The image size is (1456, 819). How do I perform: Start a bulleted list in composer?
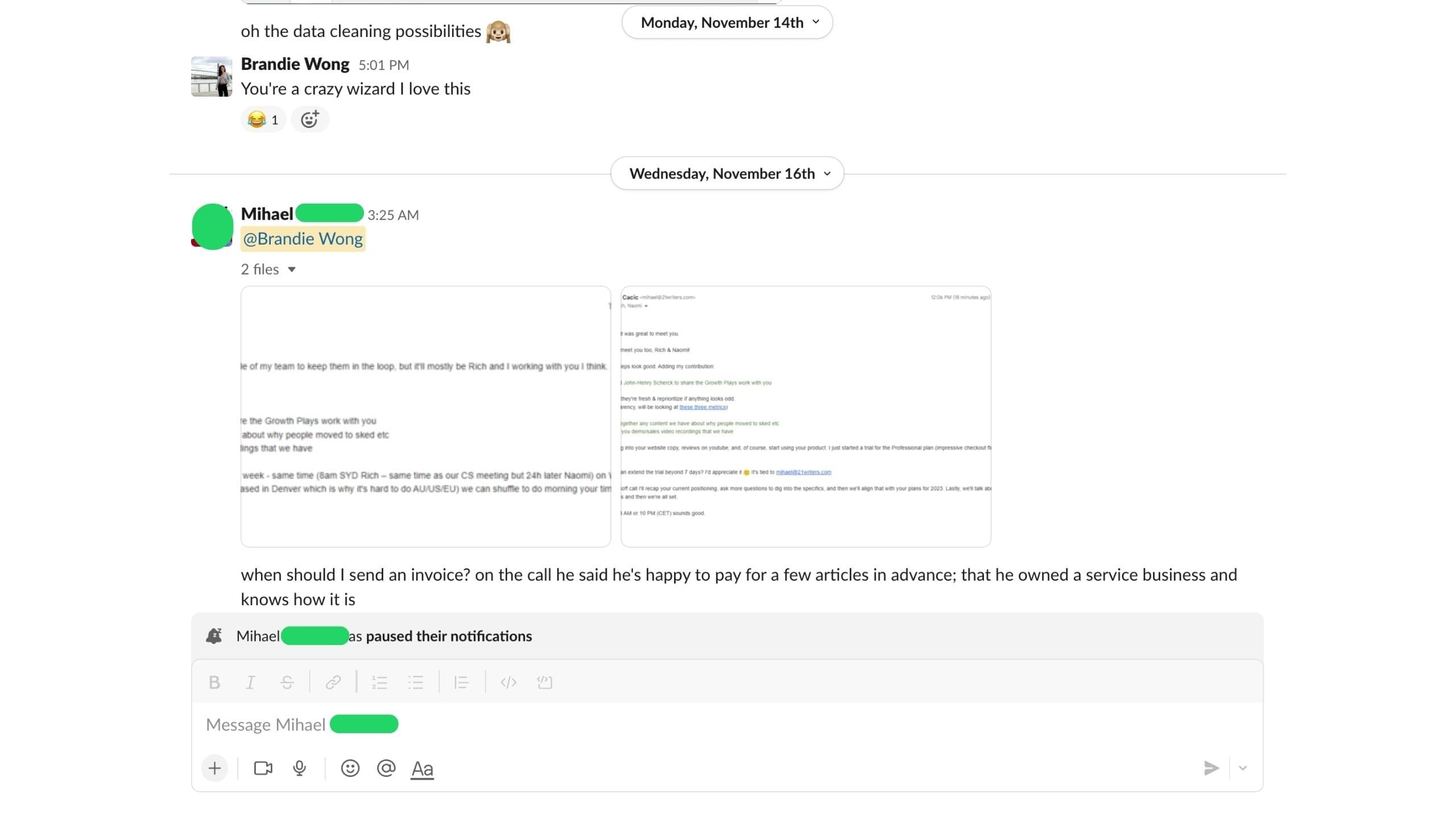(416, 682)
